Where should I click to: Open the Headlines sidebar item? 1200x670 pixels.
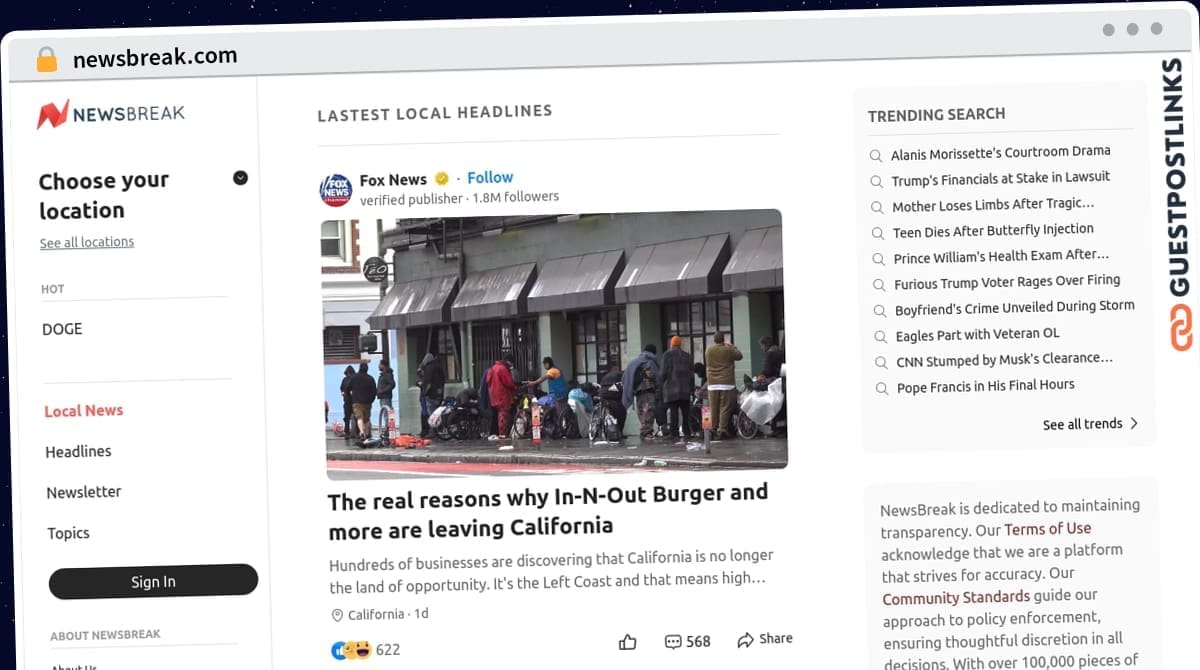[78, 451]
